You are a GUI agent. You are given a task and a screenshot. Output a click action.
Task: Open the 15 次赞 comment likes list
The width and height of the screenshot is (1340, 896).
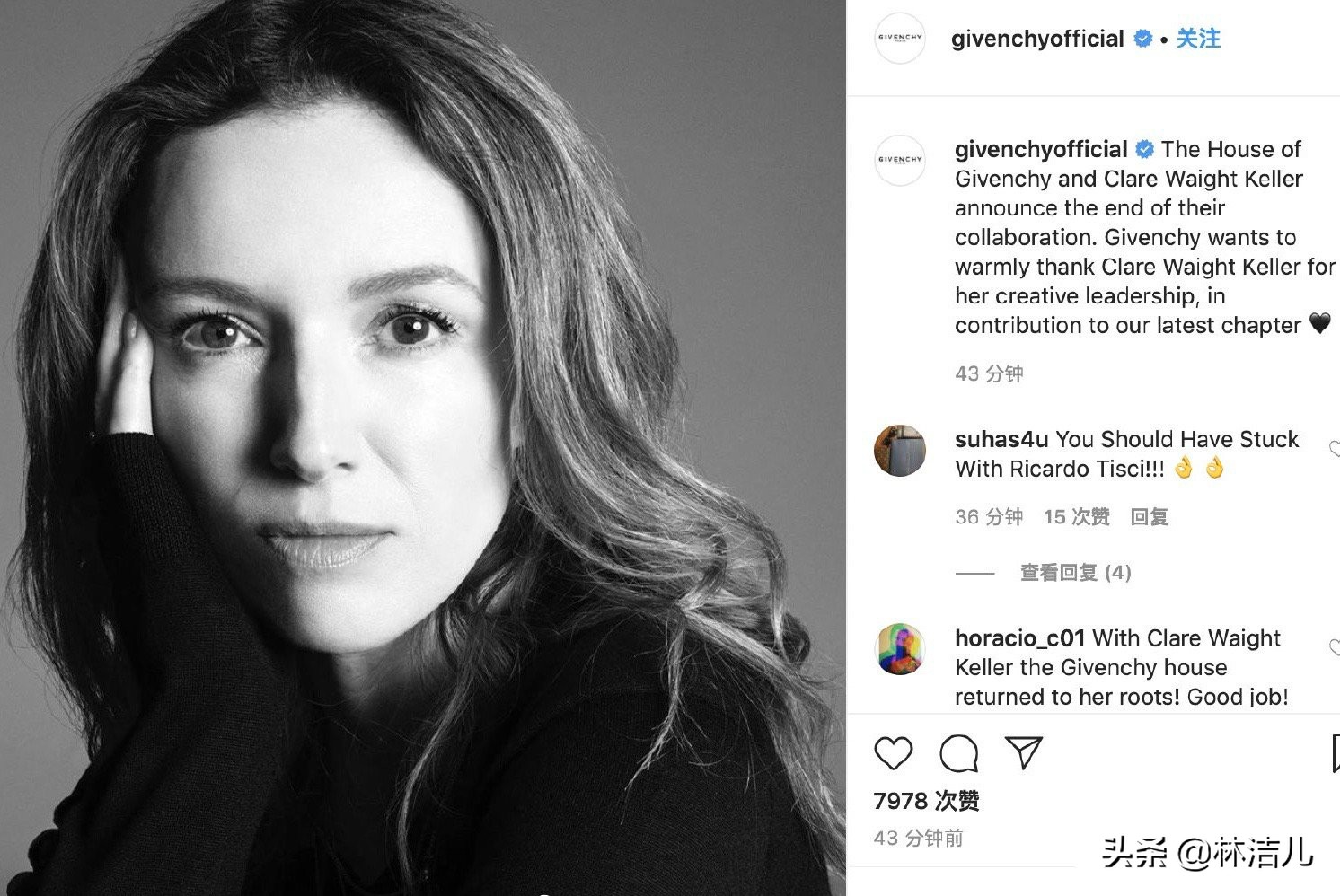pyautogui.click(x=1077, y=516)
